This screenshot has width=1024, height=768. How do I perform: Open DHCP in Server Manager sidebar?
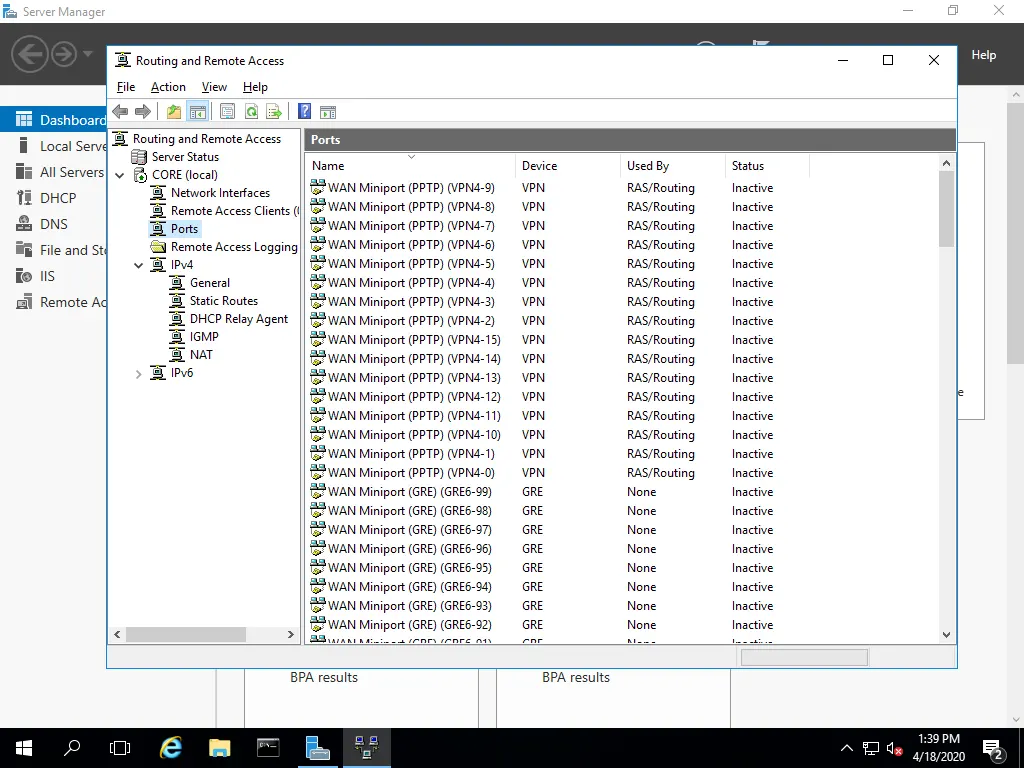click(54, 198)
